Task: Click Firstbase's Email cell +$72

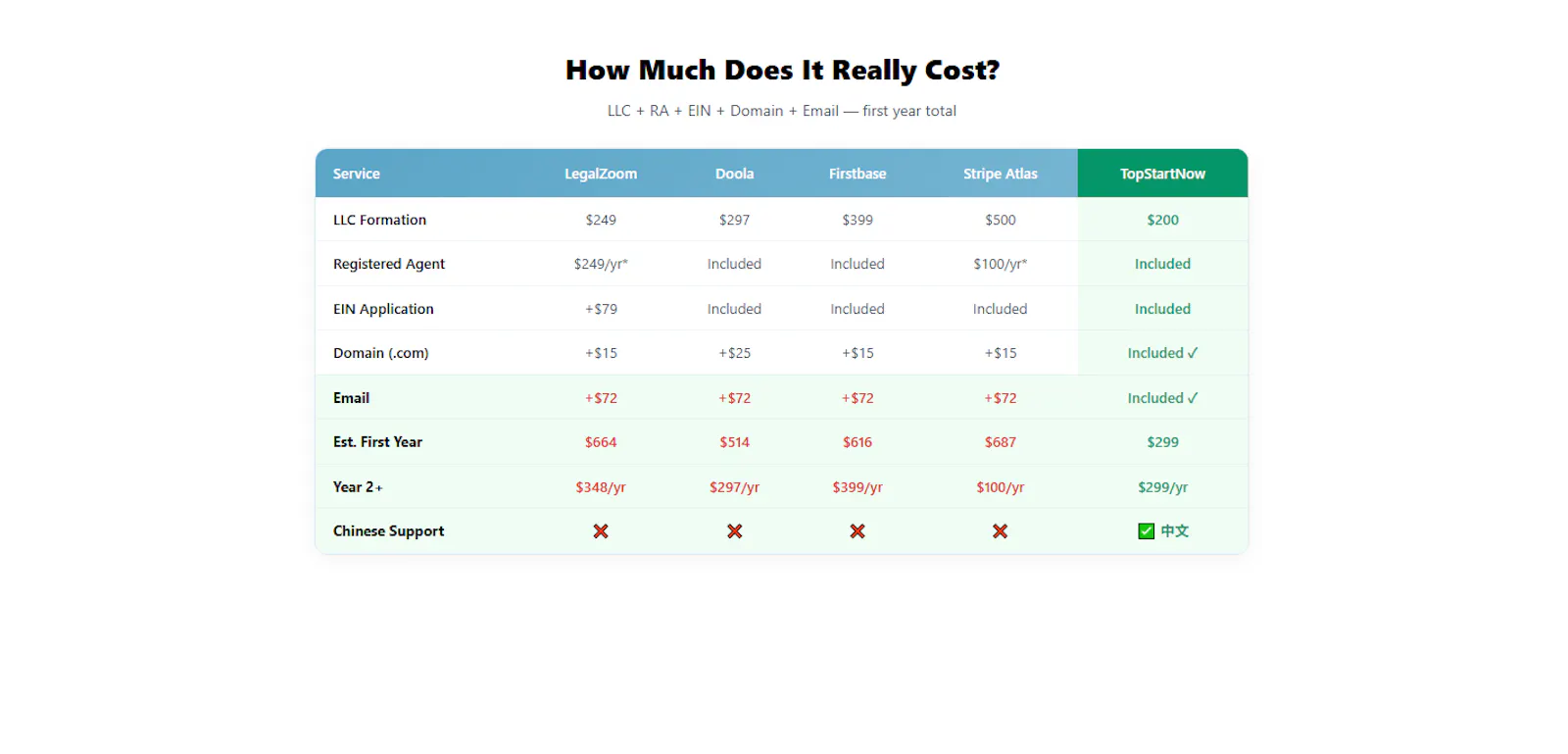Action: 857,398
